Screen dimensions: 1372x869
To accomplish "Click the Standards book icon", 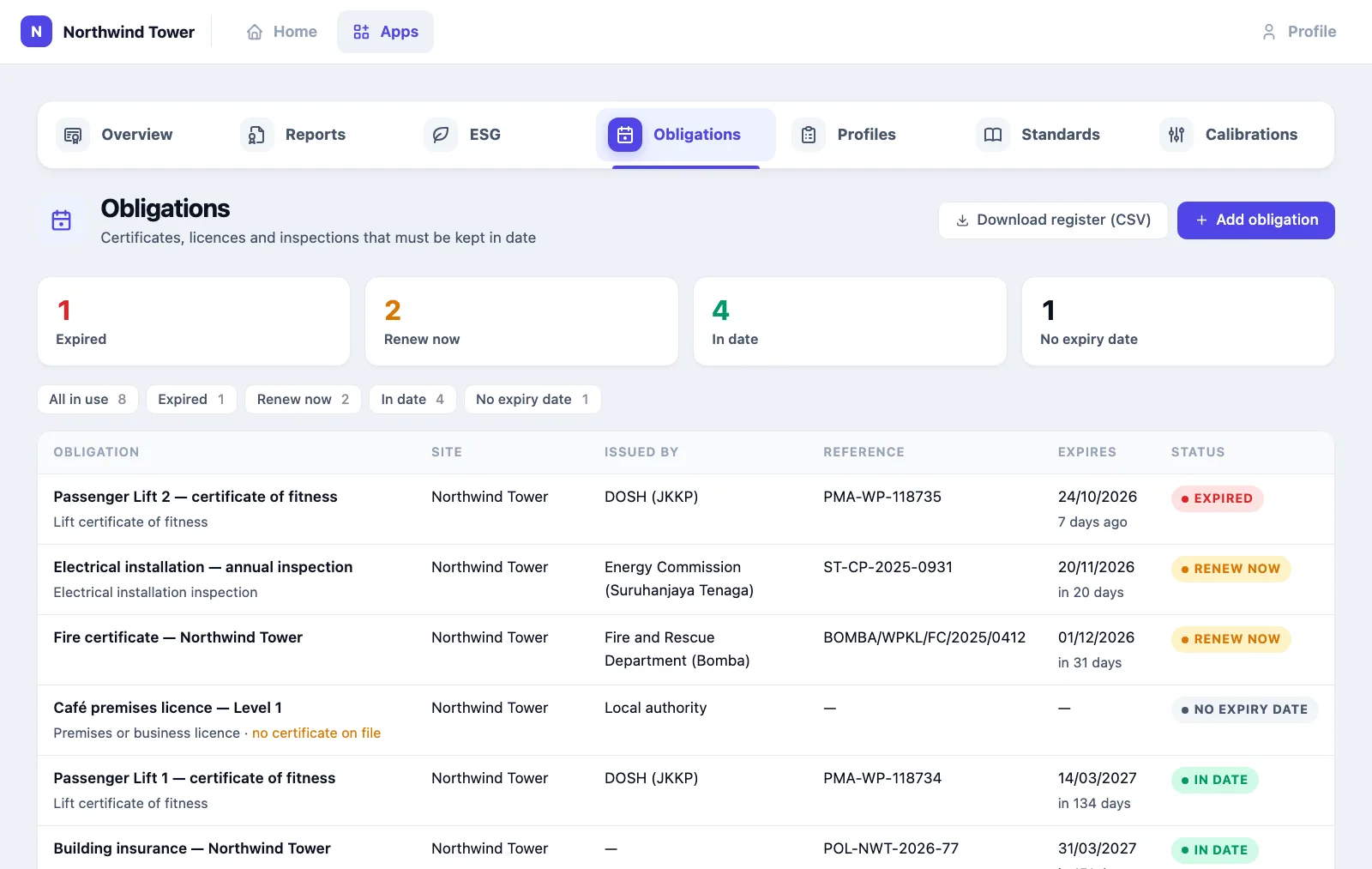I will tap(993, 135).
